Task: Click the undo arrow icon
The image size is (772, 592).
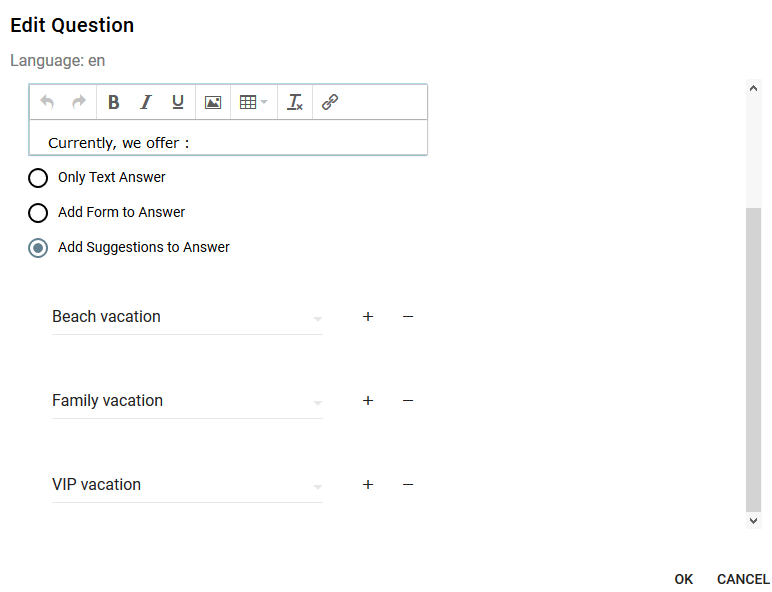Action: pos(47,102)
